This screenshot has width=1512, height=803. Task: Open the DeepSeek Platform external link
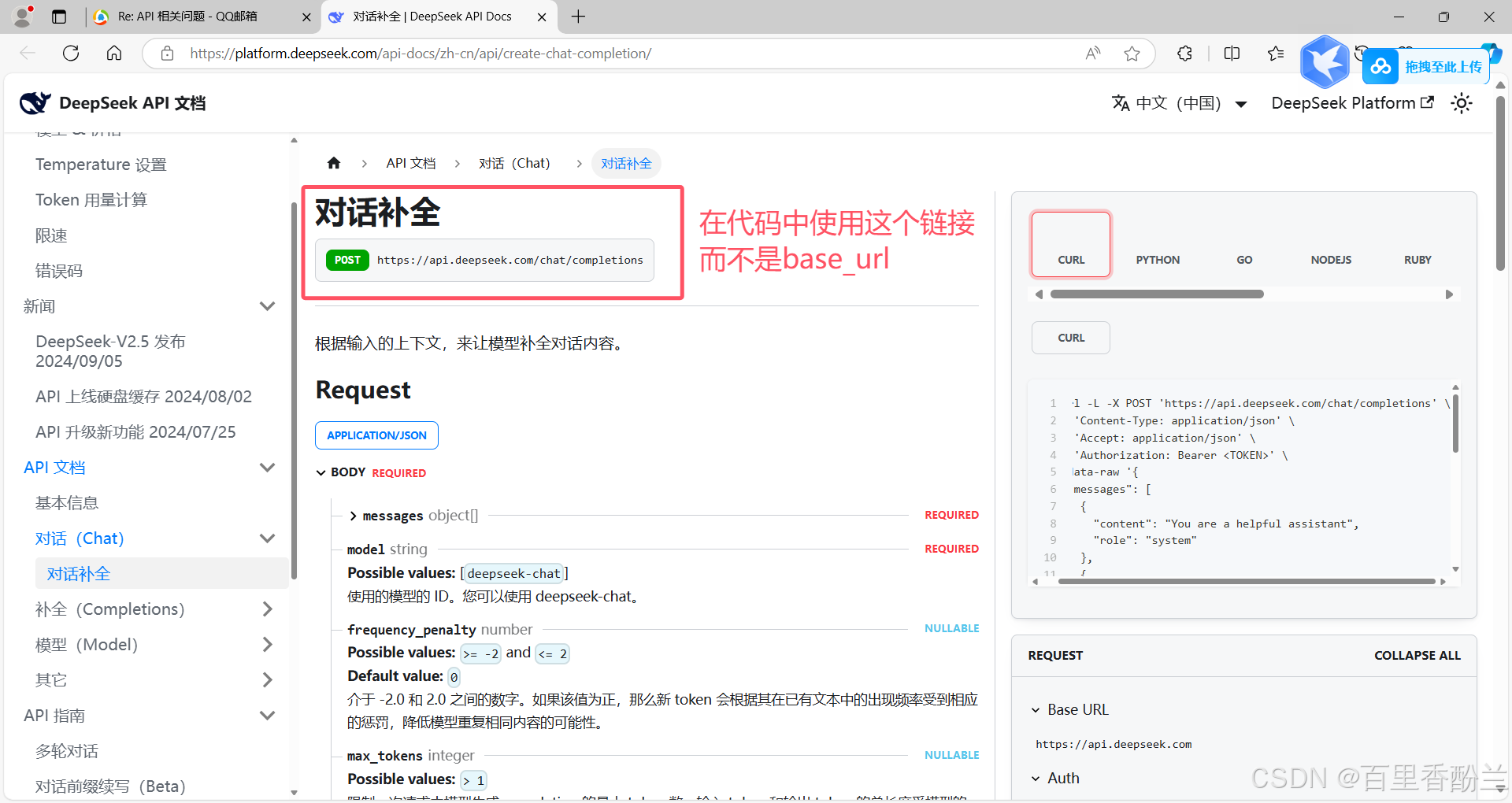pos(1352,103)
